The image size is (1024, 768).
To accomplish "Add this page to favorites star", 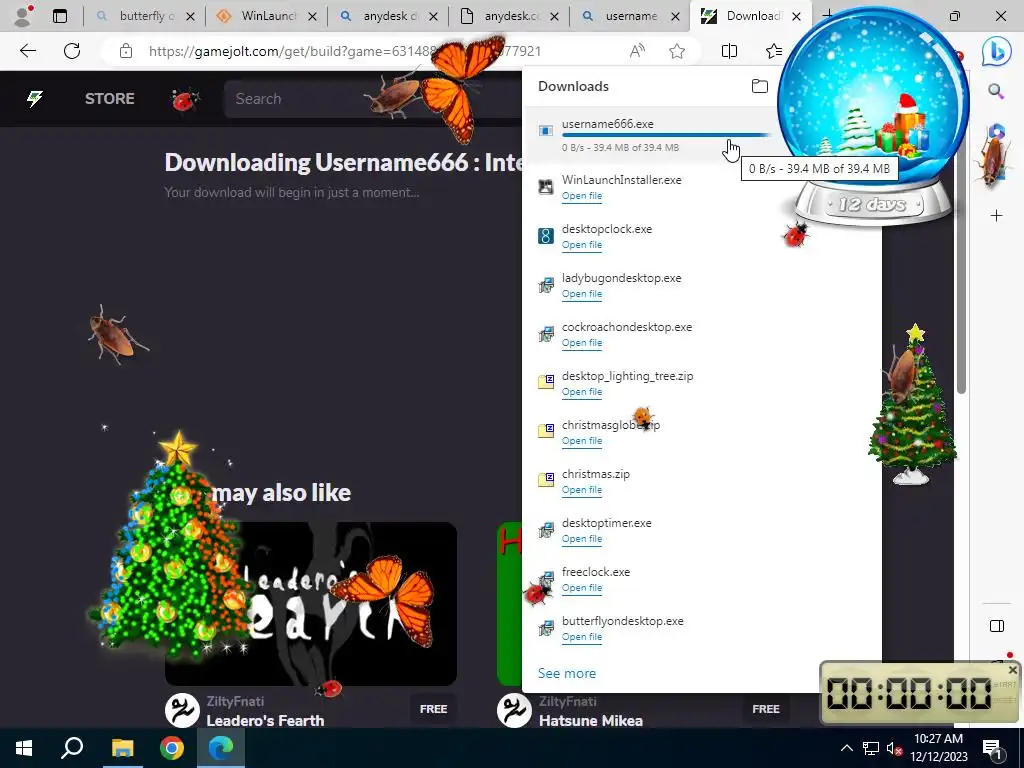I will pyautogui.click(x=677, y=51).
